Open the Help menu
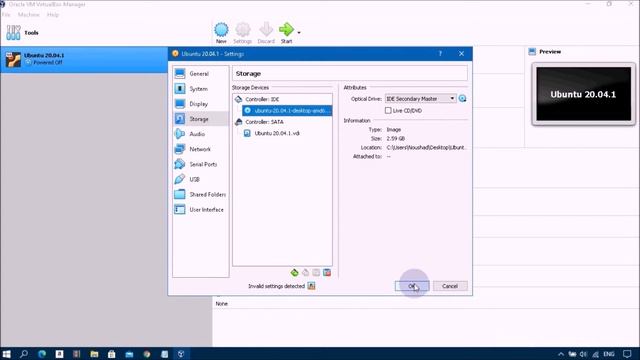 click(x=53, y=15)
